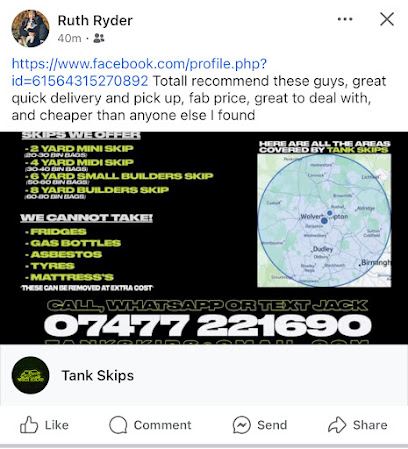Click the speech bubble Comment icon
This screenshot has height=449, width=408.
click(118, 425)
